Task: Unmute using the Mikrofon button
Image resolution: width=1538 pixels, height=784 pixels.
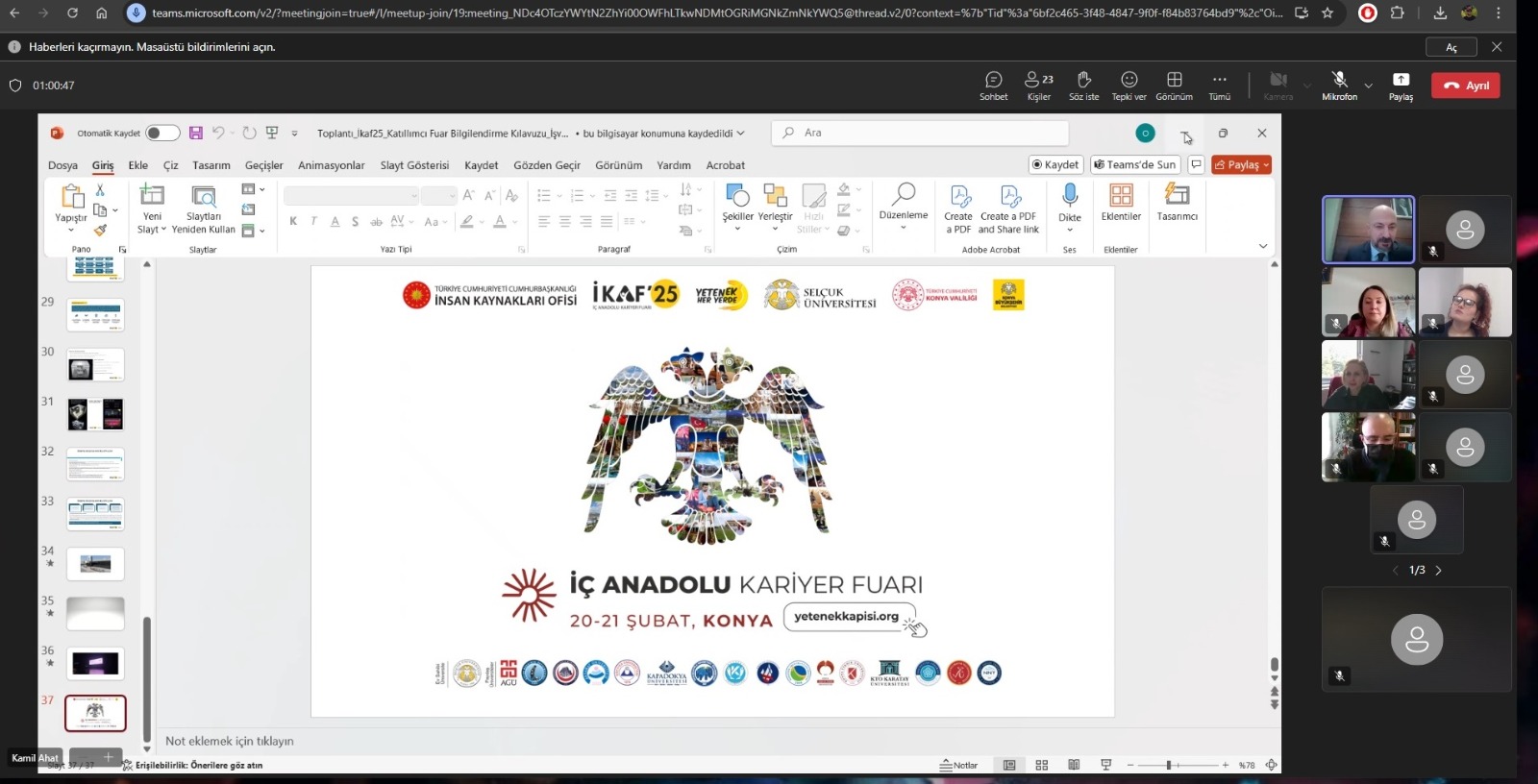Action: [x=1339, y=85]
